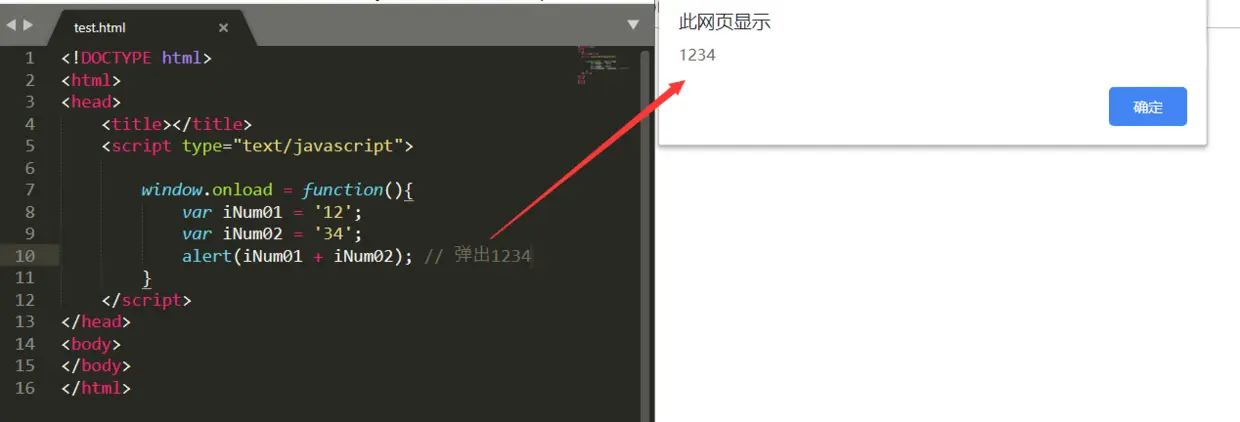
Task: Click the alert(iNum01 + iNum02) statement
Action: point(297,256)
